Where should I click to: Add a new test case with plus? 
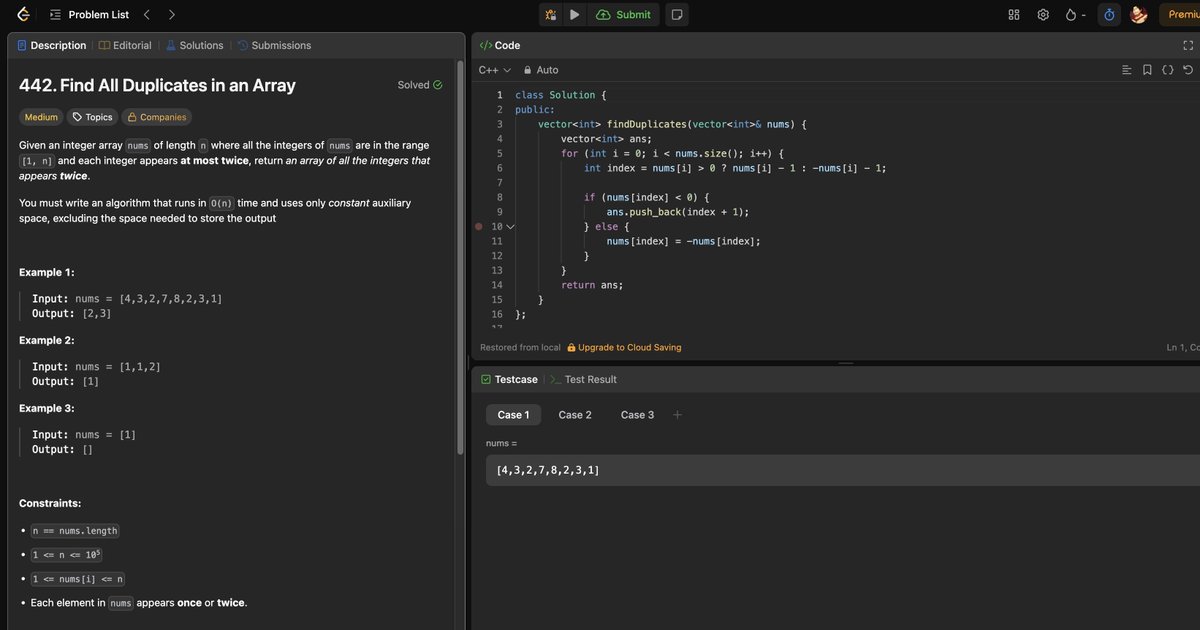[x=677, y=415]
